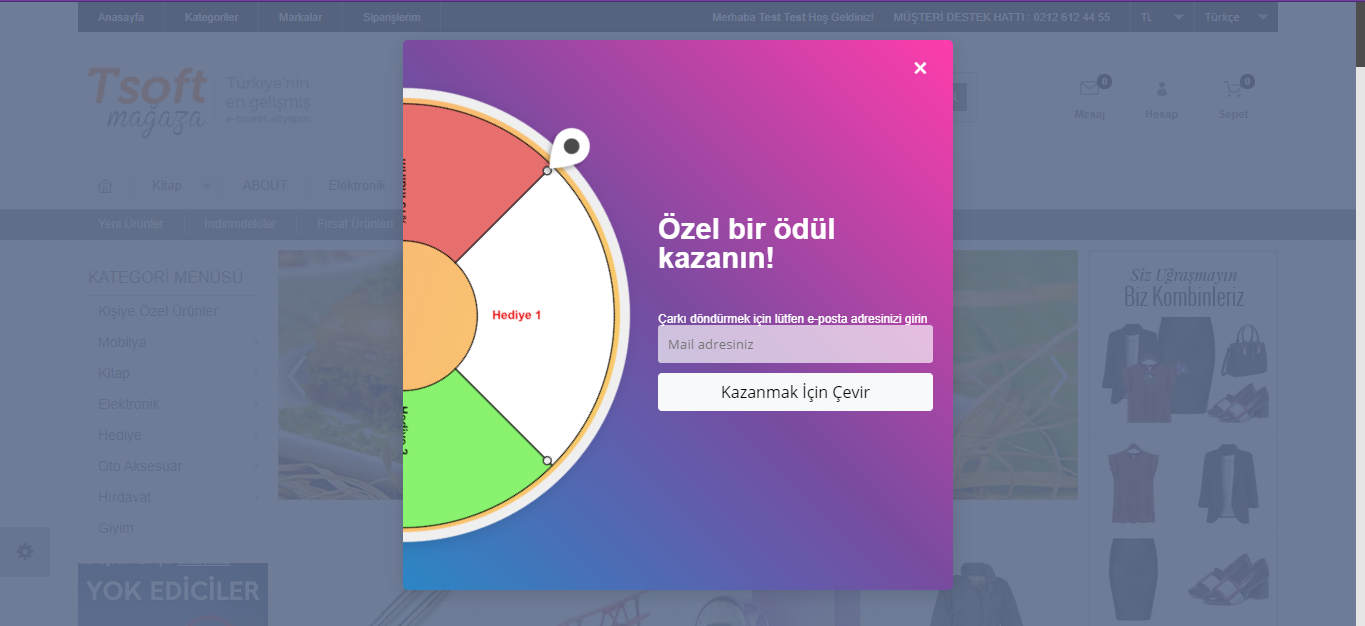Open the TL currency dropdown

1162,17
